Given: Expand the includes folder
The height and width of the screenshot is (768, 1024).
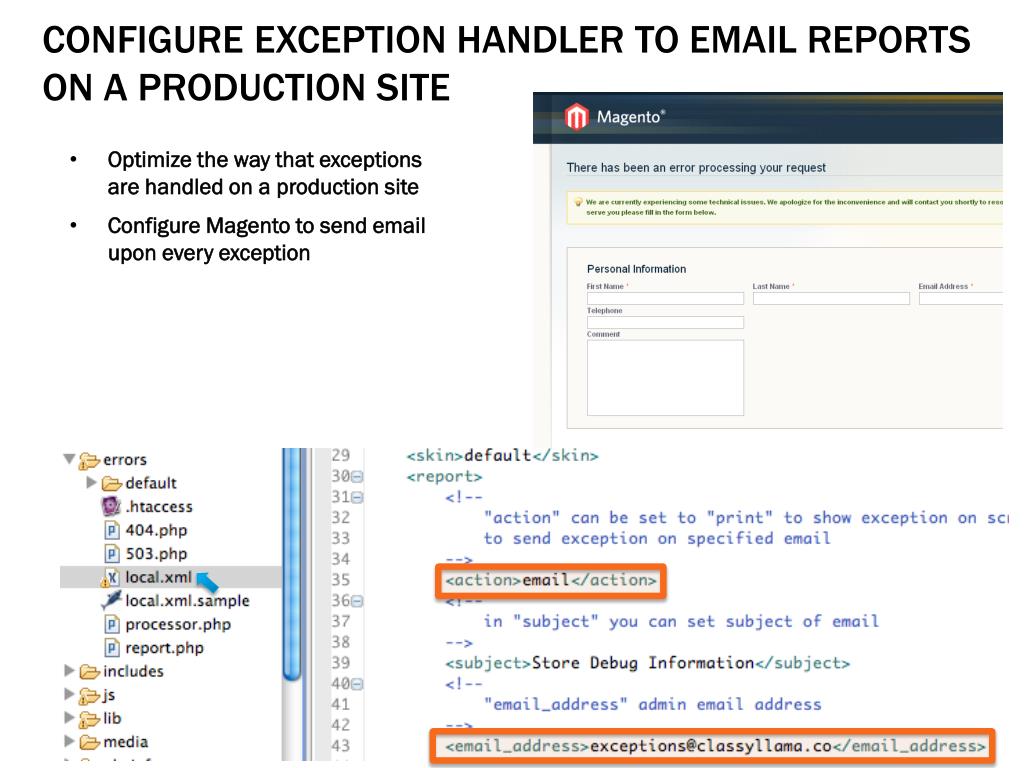Looking at the screenshot, I should pyautogui.click(x=69, y=670).
